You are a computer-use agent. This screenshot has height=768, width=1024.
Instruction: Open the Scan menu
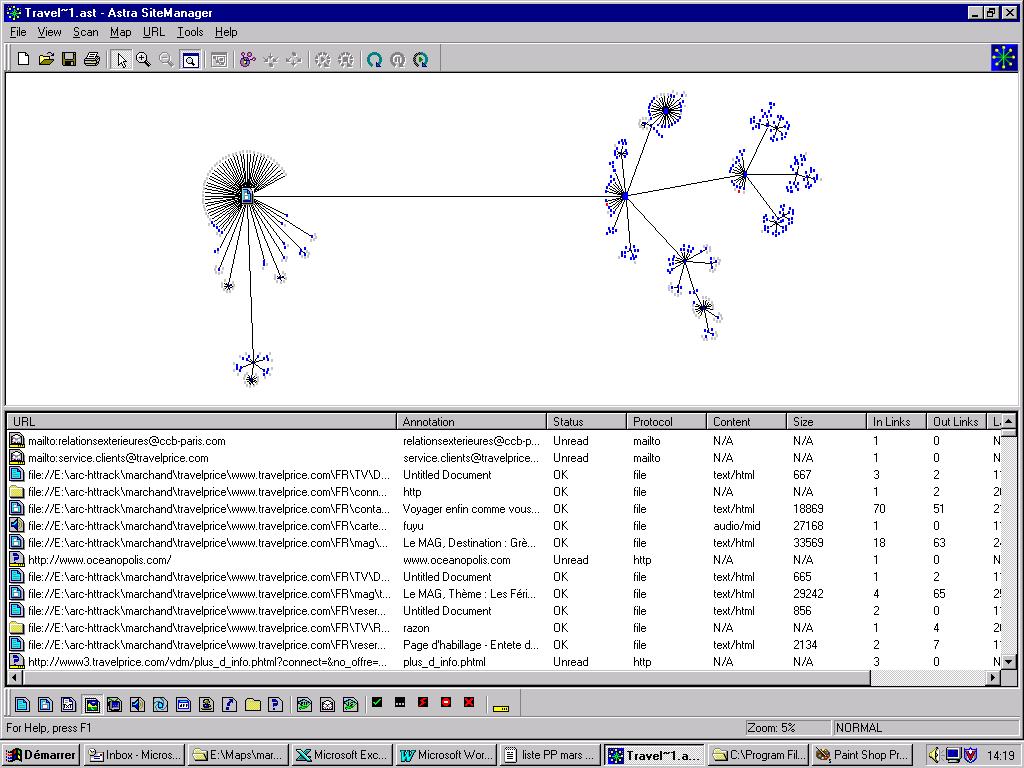tap(86, 32)
